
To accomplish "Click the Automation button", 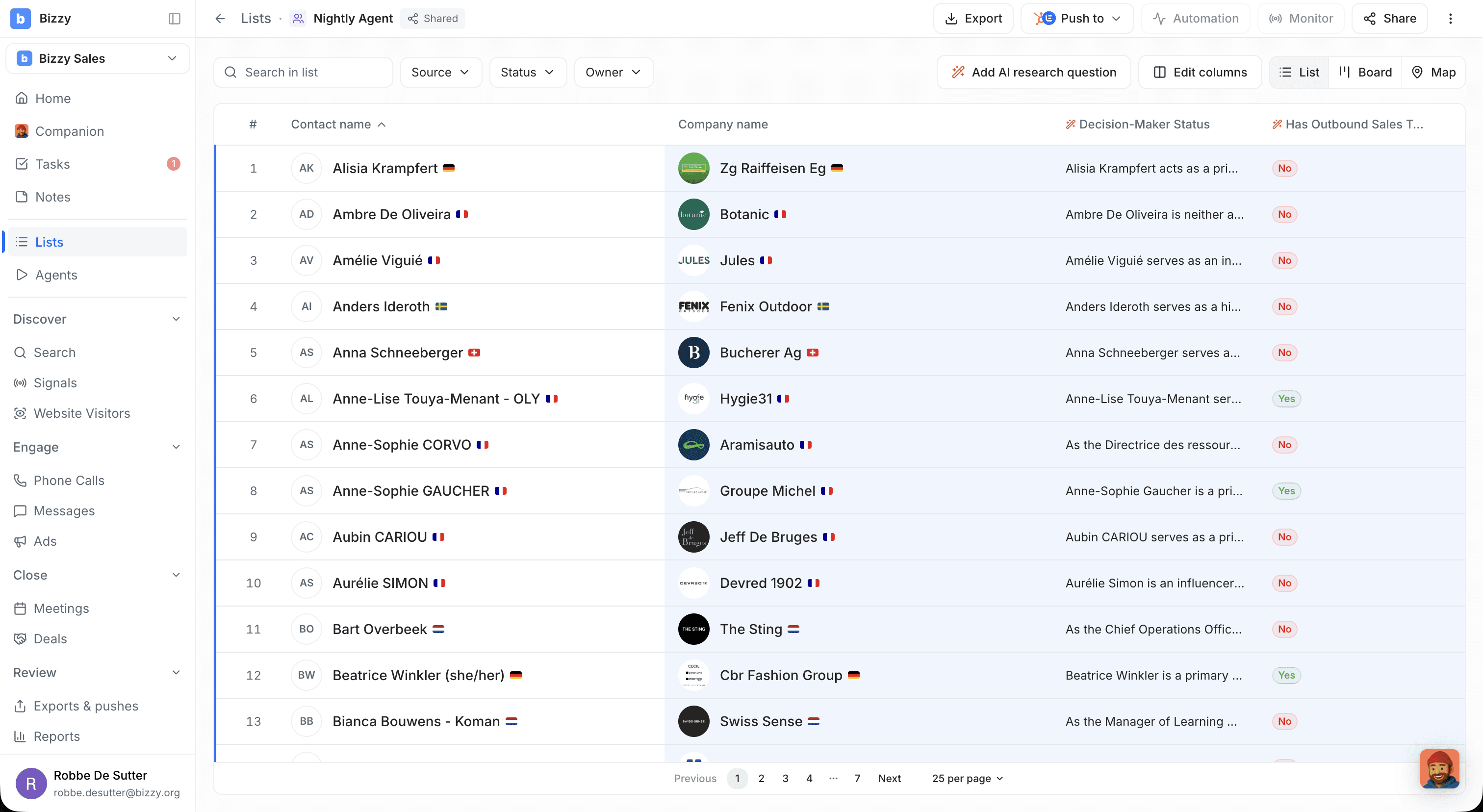I will pos(1196,19).
